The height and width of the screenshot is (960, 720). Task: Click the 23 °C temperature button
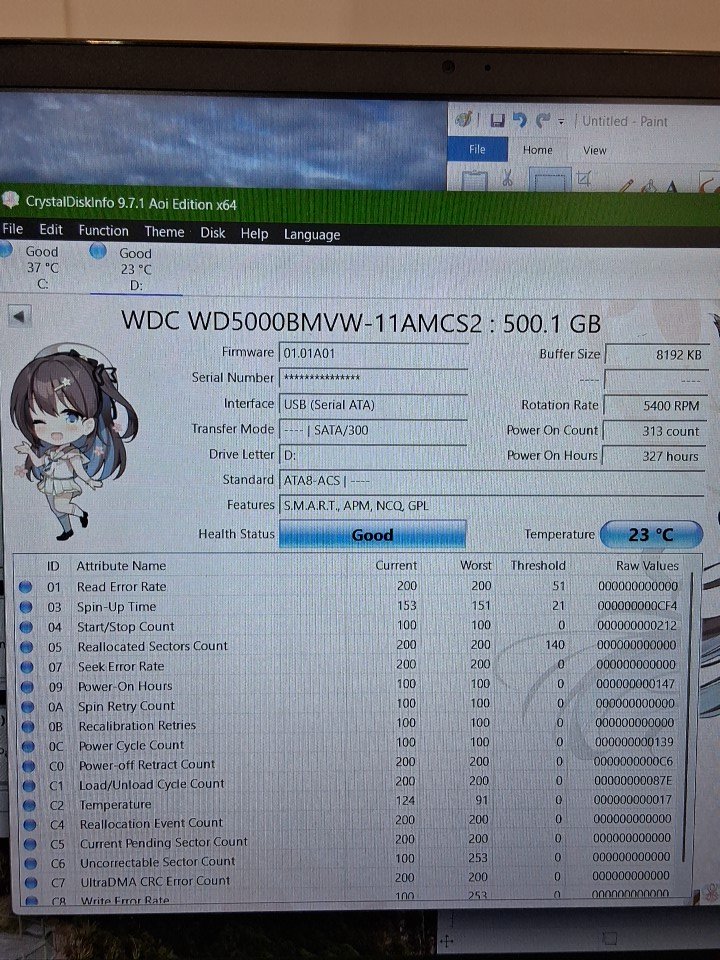650,535
